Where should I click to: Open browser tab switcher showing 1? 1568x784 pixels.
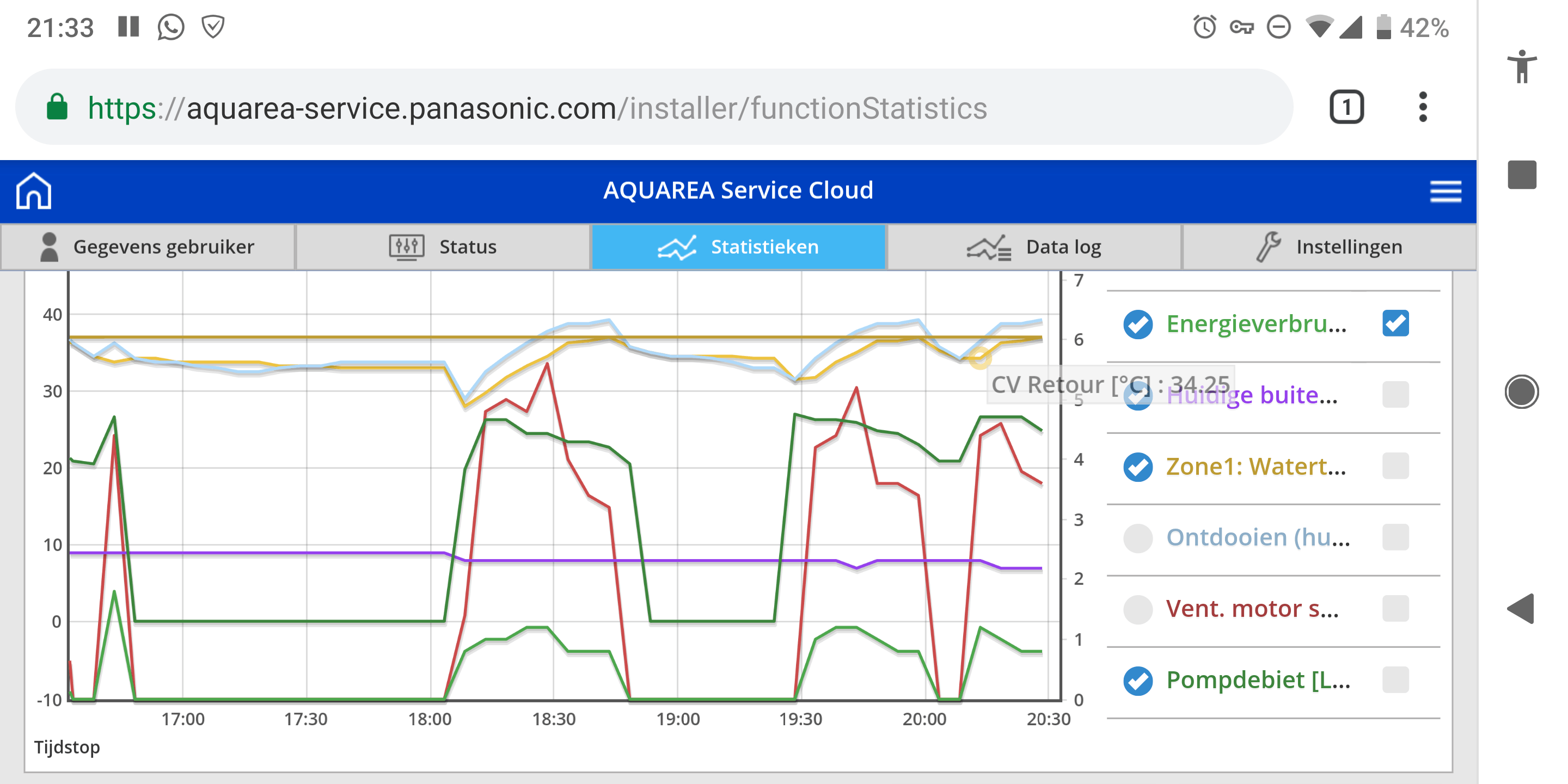pos(1346,108)
